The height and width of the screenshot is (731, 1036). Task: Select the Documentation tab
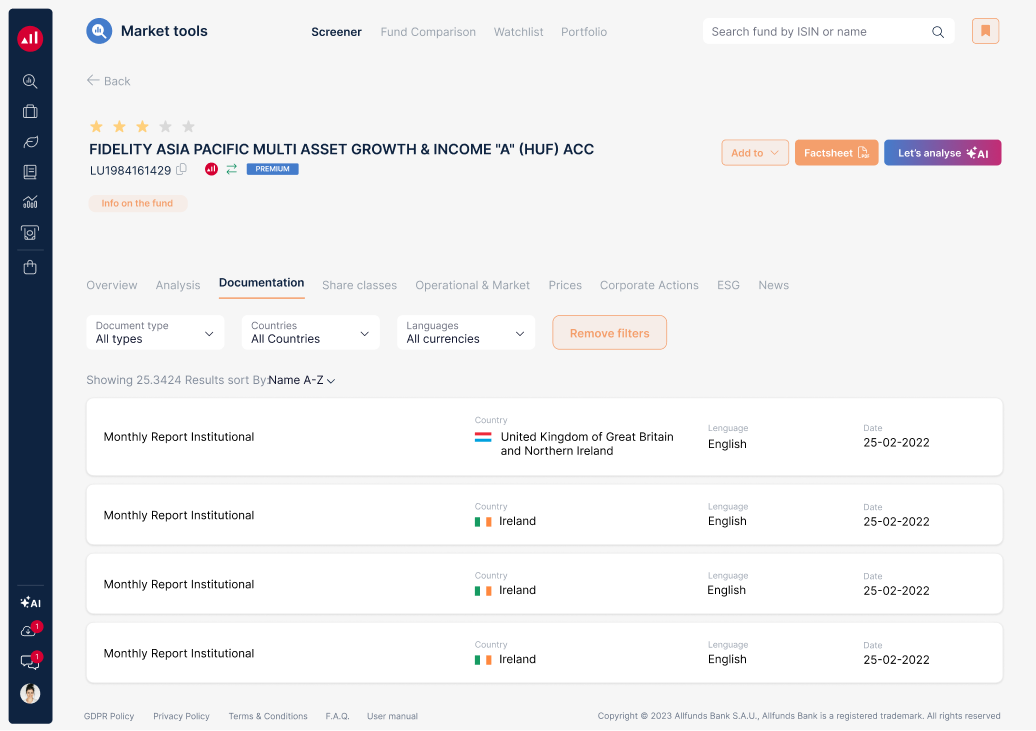tap(262, 283)
